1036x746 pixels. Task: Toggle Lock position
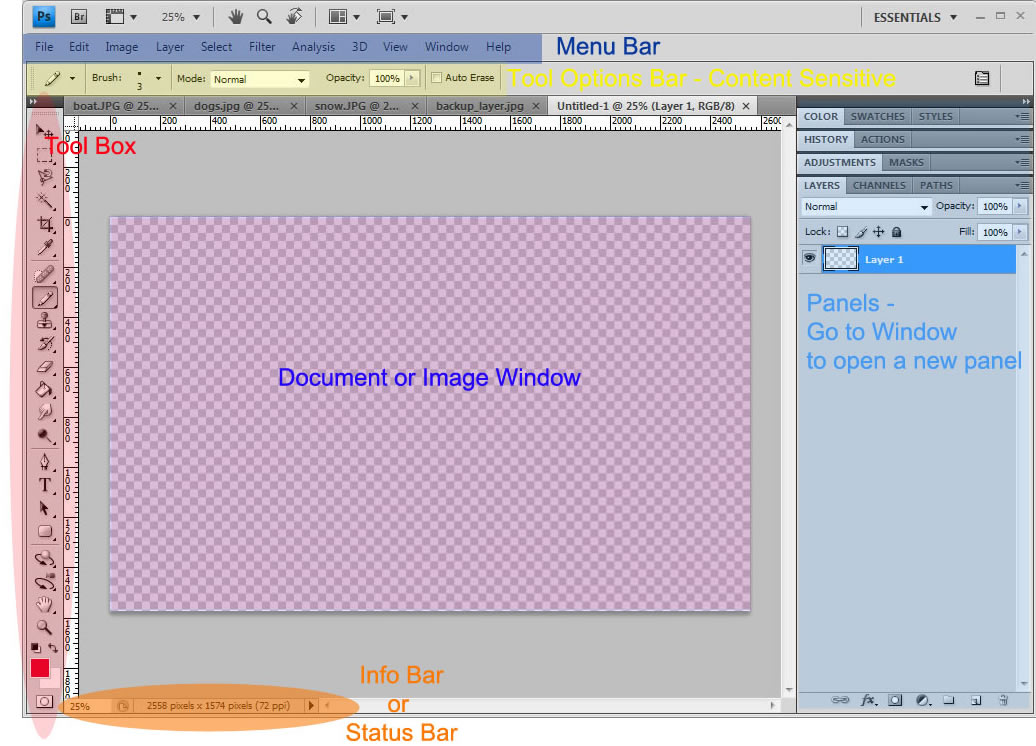(879, 232)
